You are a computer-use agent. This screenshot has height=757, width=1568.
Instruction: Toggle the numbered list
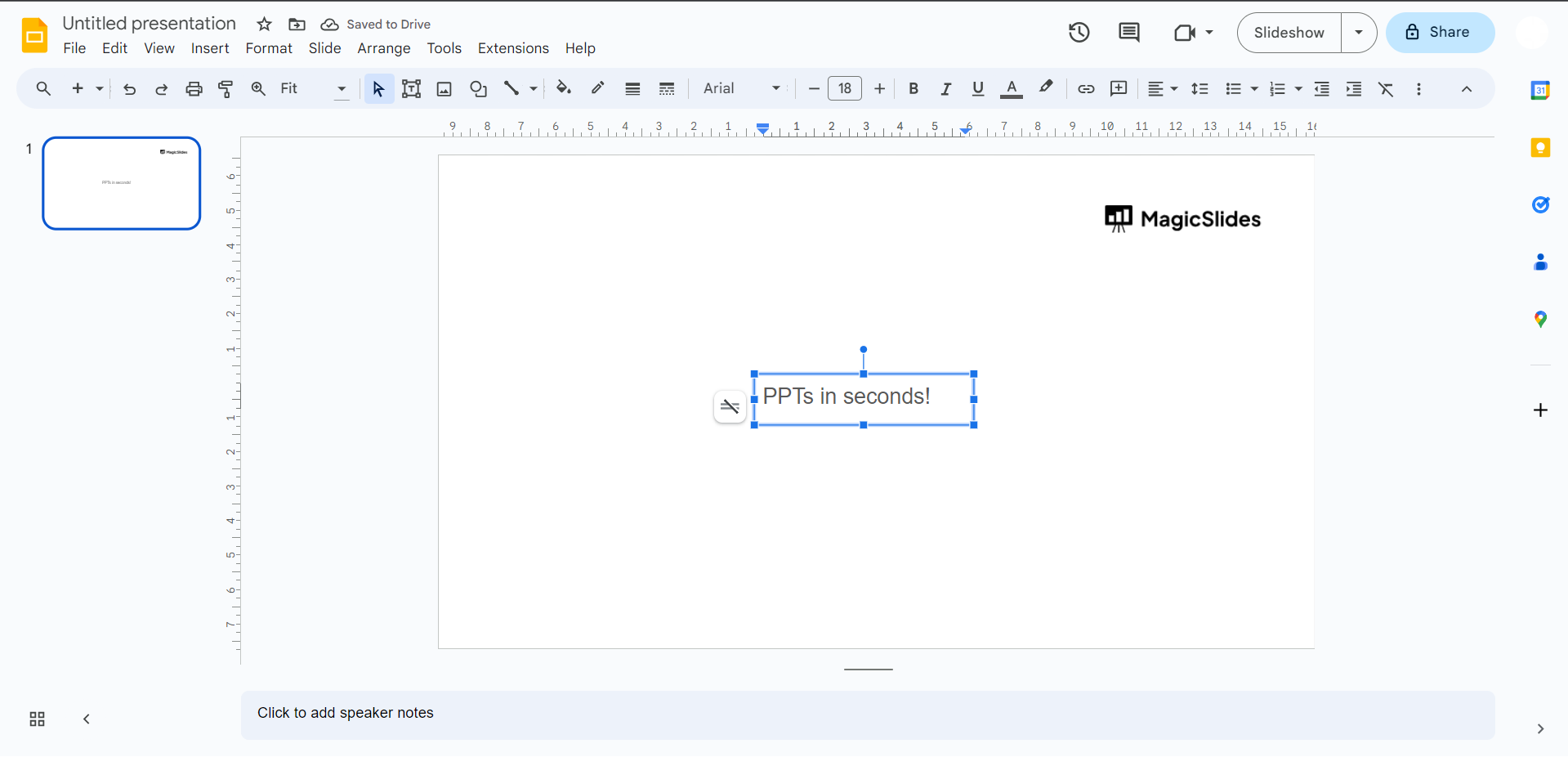(1277, 88)
